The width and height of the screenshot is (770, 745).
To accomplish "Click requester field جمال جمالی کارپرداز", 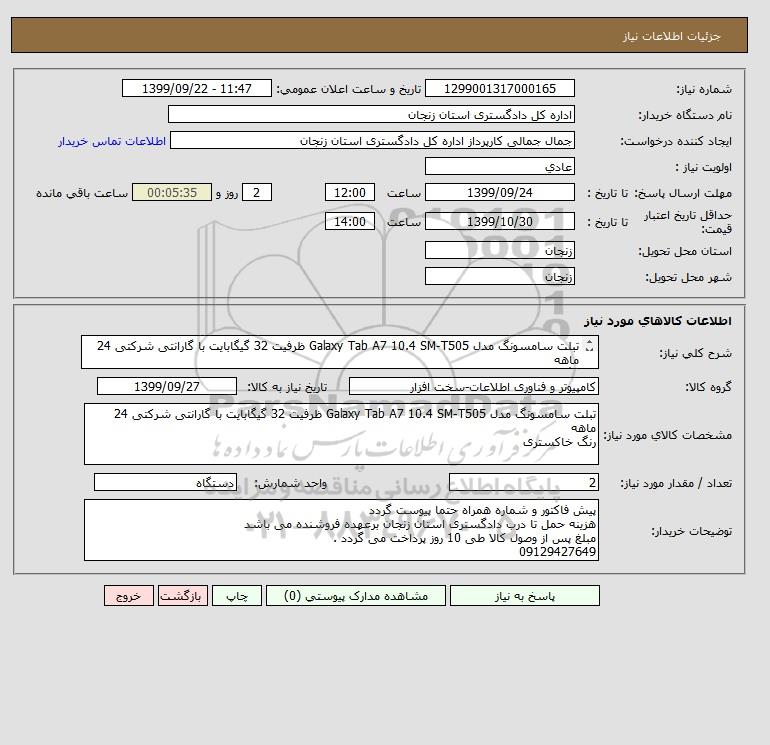I will [372, 140].
